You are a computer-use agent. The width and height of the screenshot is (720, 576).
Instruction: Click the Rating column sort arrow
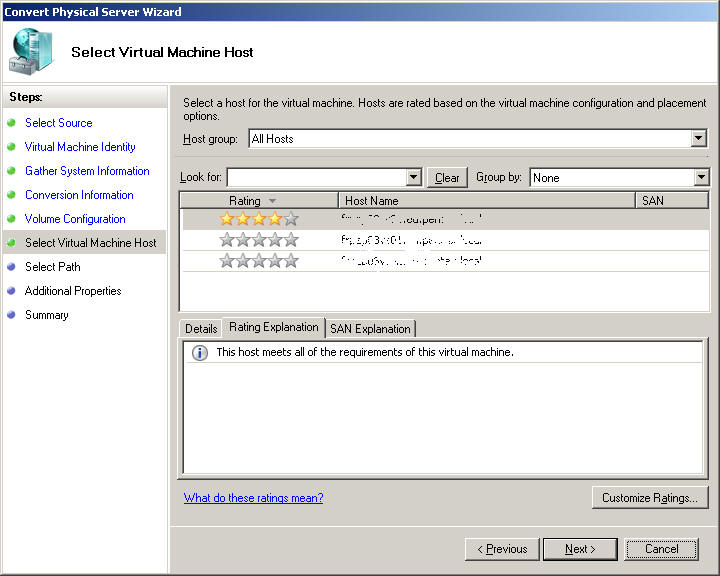(x=273, y=201)
